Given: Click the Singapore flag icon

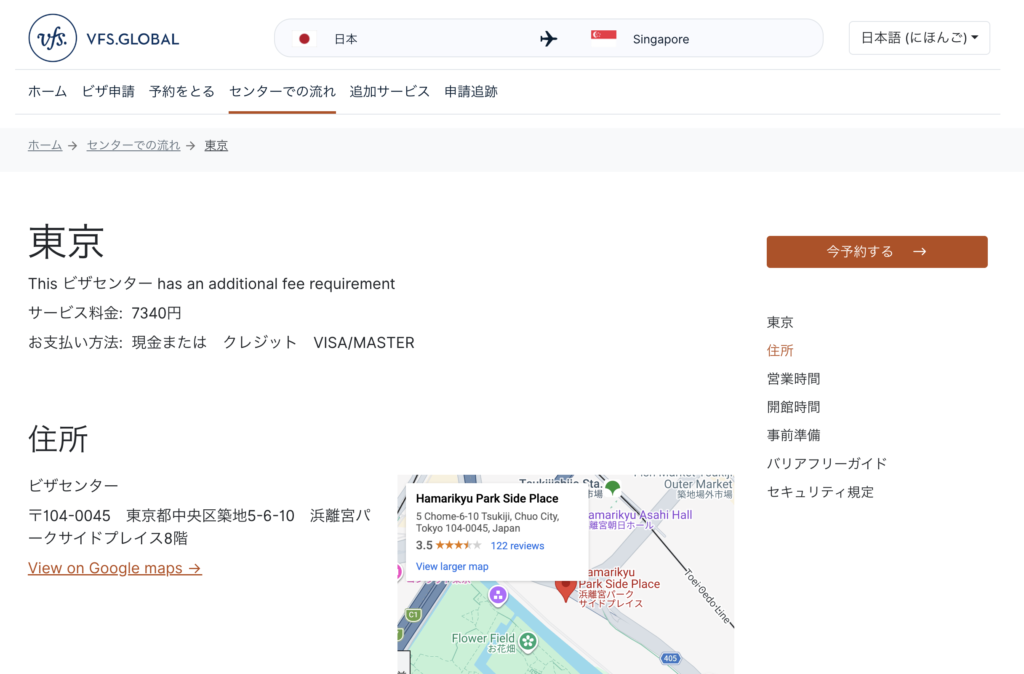Looking at the screenshot, I should pyautogui.click(x=603, y=39).
